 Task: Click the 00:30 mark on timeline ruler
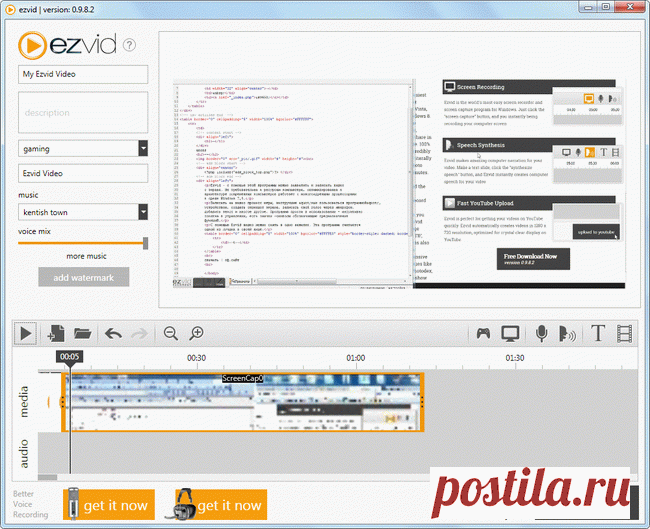tap(196, 358)
